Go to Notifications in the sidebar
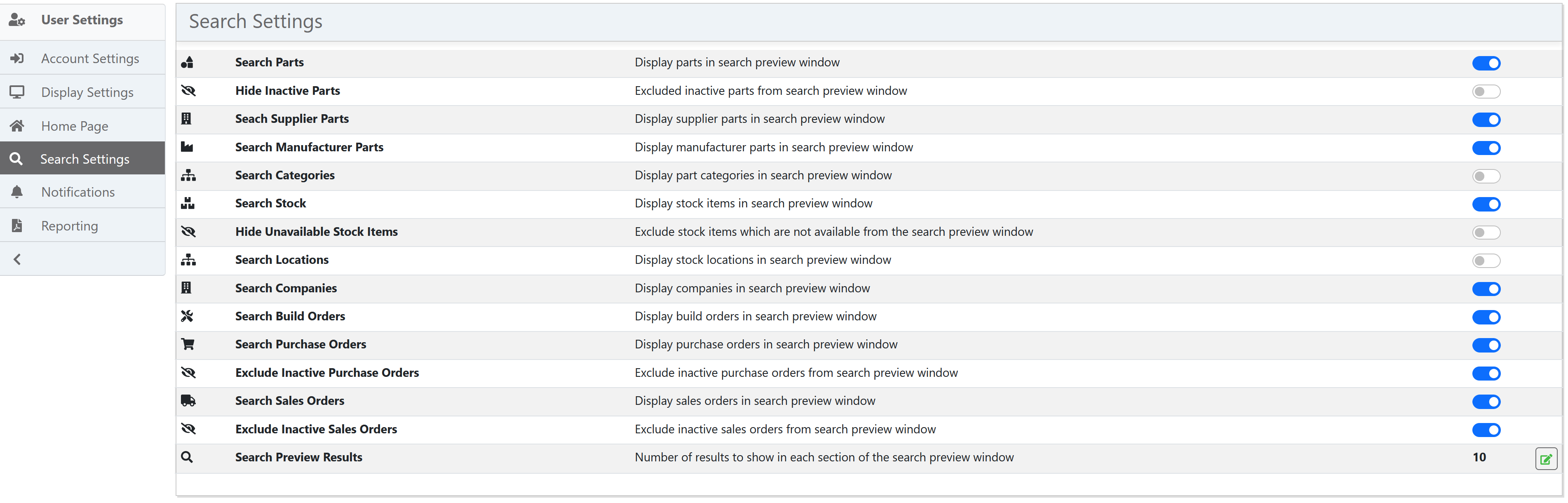1568x503 pixels. (x=78, y=193)
